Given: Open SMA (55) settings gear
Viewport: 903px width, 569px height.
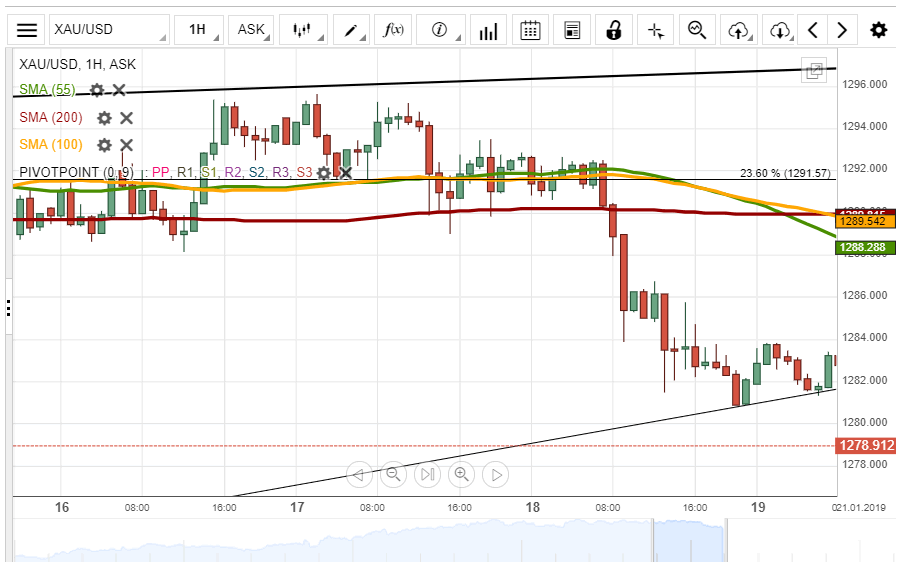Looking at the screenshot, I should [x=97, y=90].
